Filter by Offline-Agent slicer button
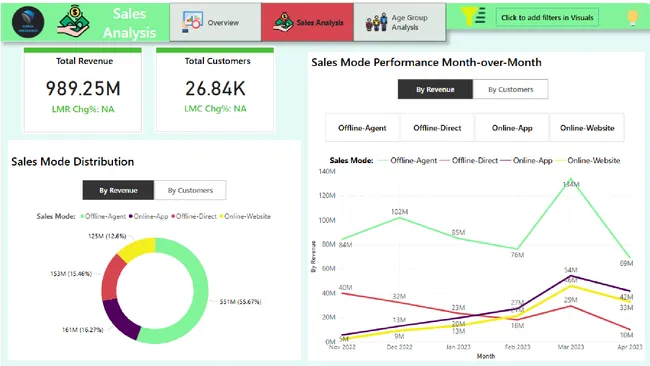Screen dimensions: 650x366 pos(362,128)
